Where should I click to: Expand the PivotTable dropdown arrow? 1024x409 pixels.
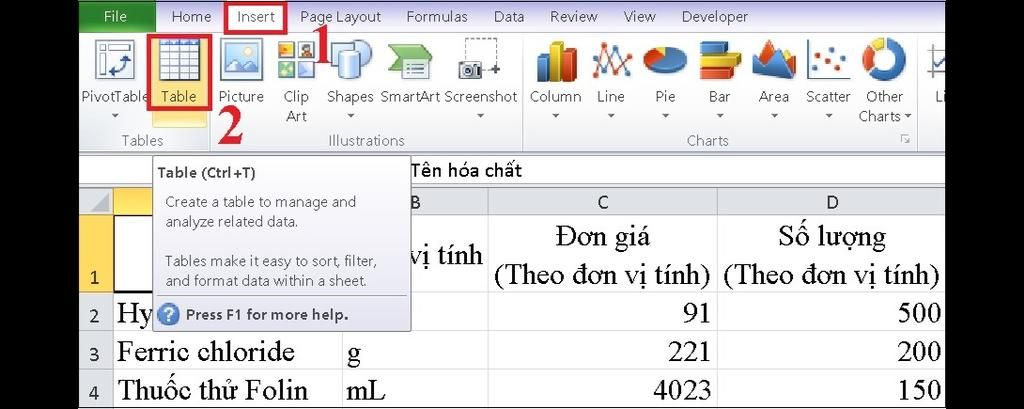pos(115,116)
